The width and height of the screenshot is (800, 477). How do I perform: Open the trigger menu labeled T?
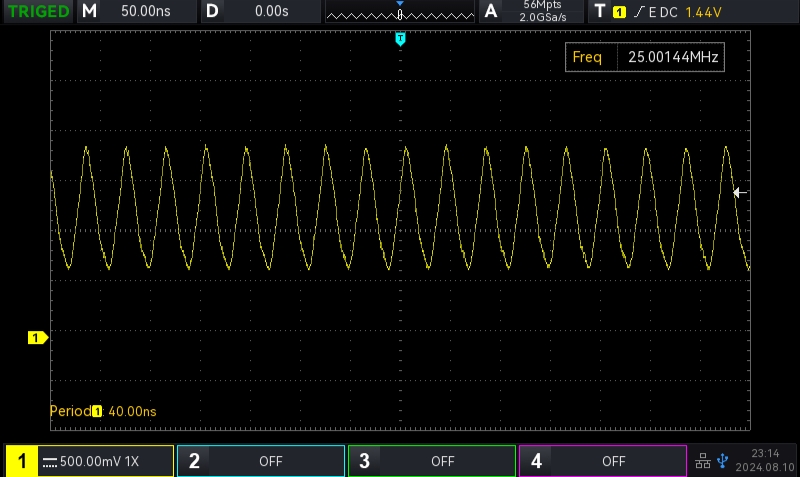599,12
